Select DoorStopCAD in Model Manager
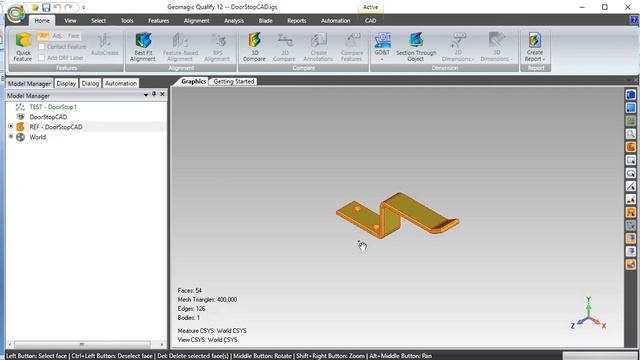This screenshot has height=360, width=640. click(48, 117)
